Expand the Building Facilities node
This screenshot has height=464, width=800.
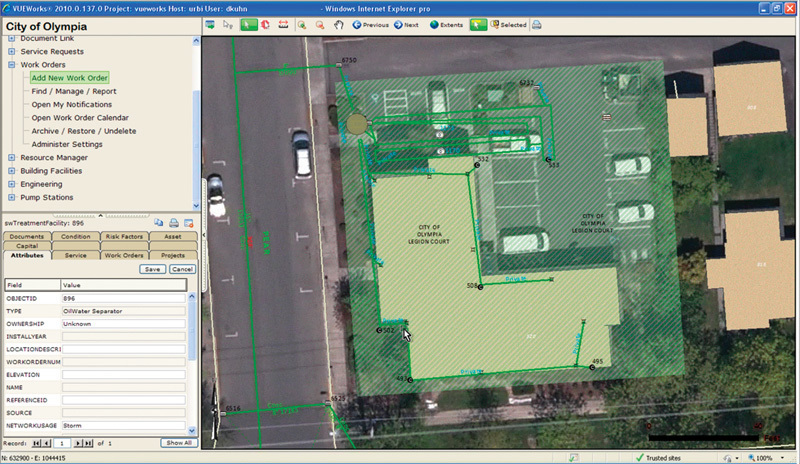tap(11, 171)
